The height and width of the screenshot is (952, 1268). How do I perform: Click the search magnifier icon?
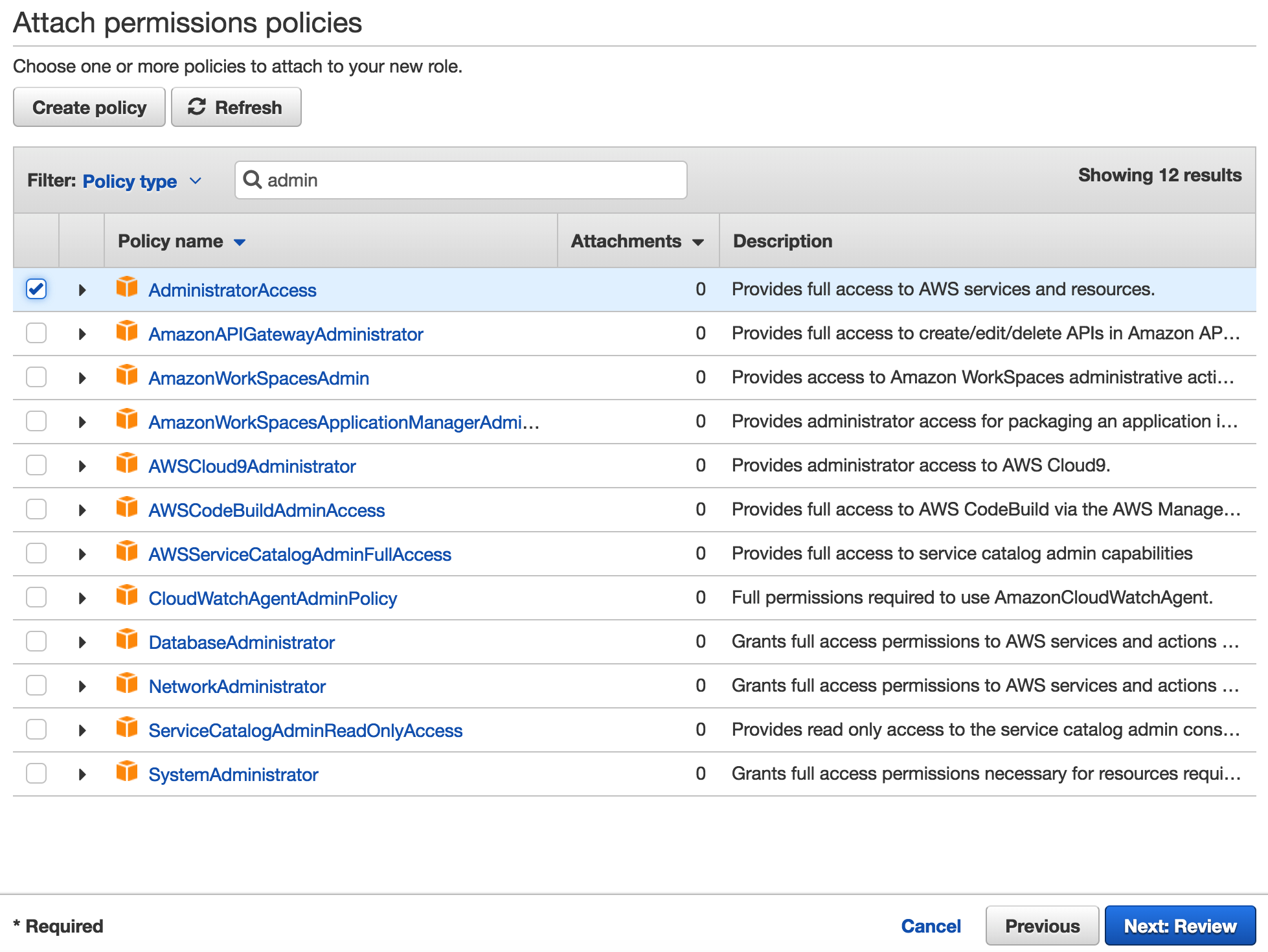tap(252, 179)
